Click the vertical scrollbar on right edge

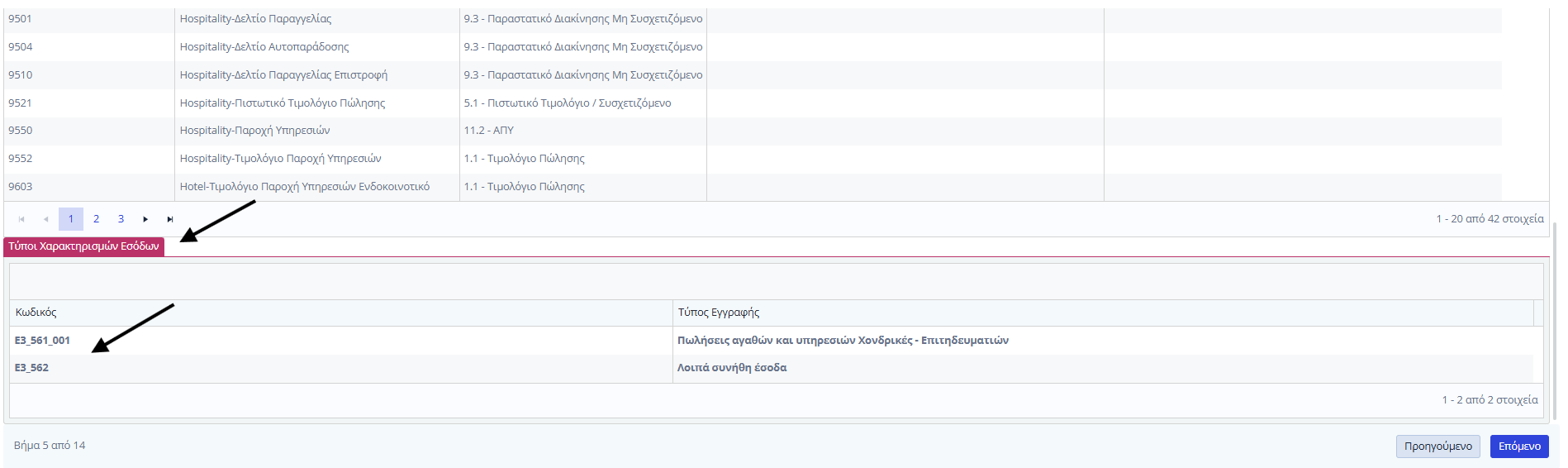[1555, 322]
